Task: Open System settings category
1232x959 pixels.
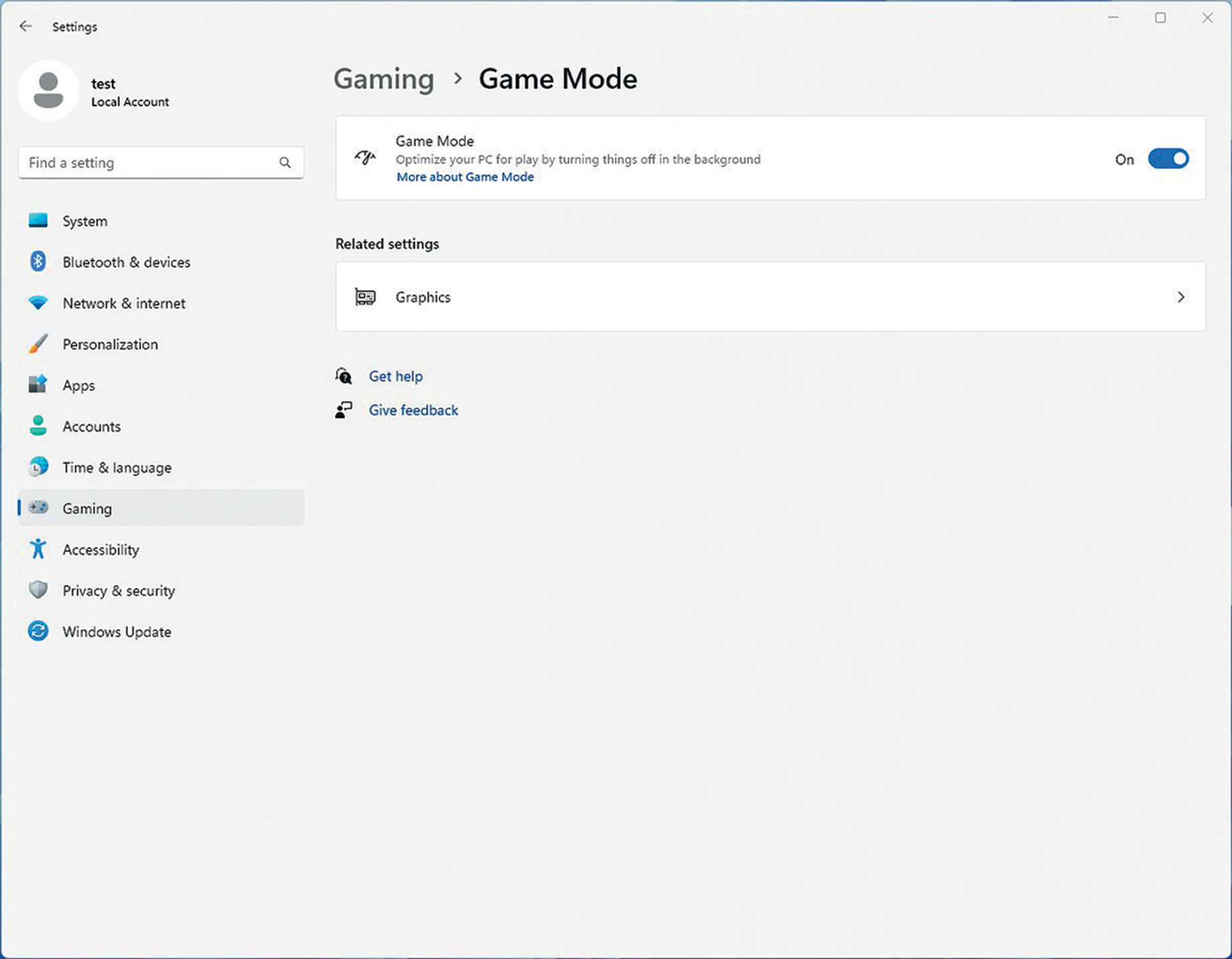Action: tap(161, 221)
